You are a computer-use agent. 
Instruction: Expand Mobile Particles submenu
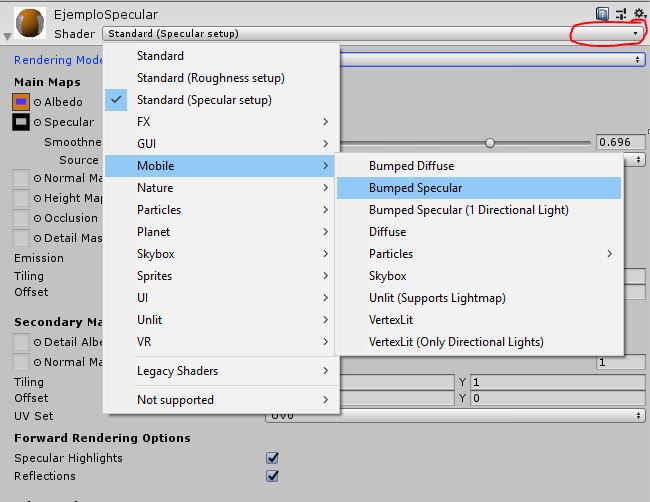coord(479,254)
